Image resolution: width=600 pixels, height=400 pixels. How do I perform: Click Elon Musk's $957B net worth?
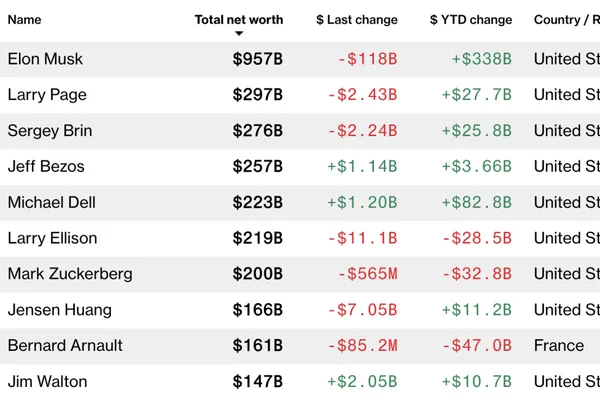click(x=258, y=59)
